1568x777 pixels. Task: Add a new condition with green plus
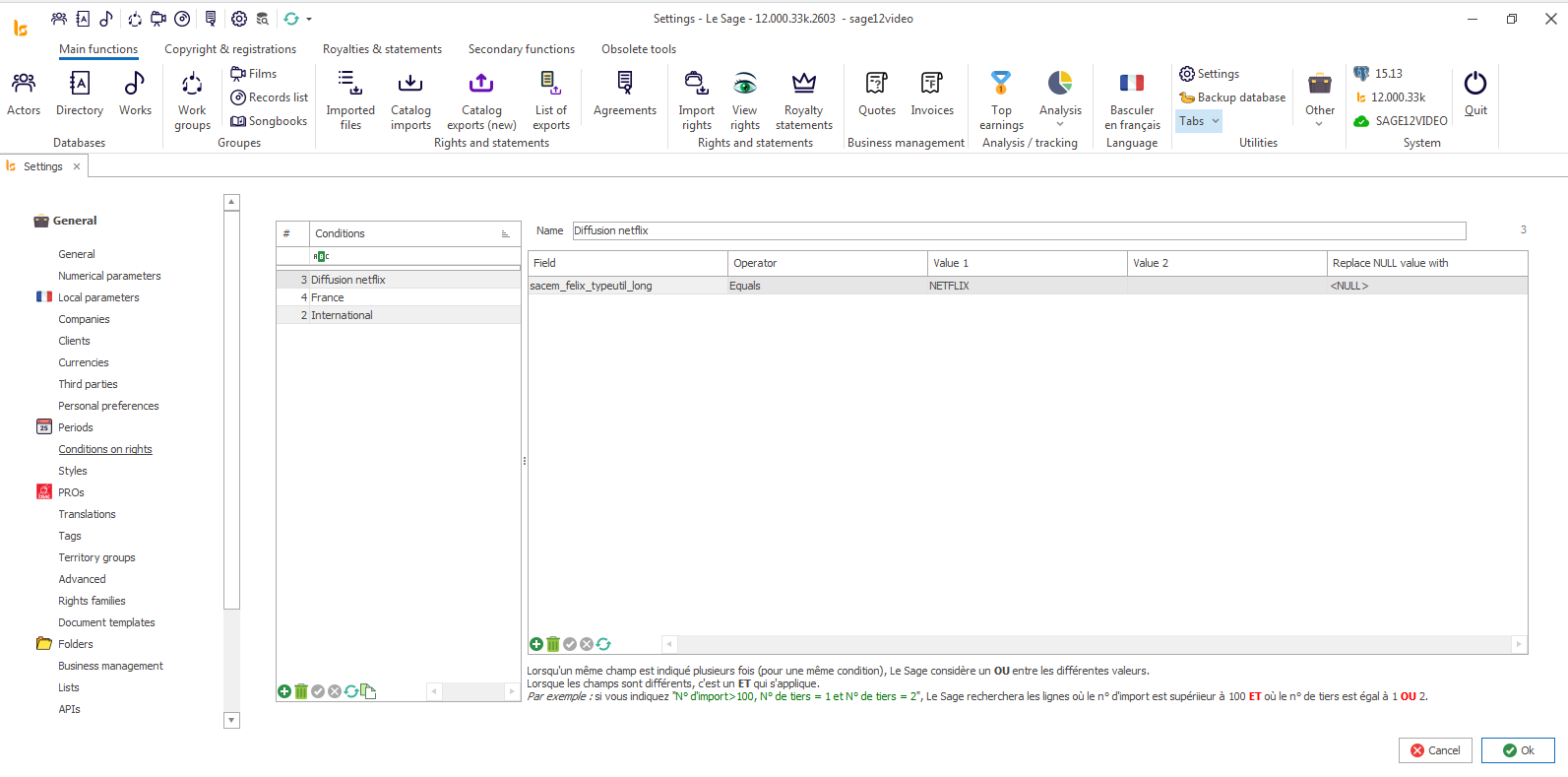pos(284,691)
